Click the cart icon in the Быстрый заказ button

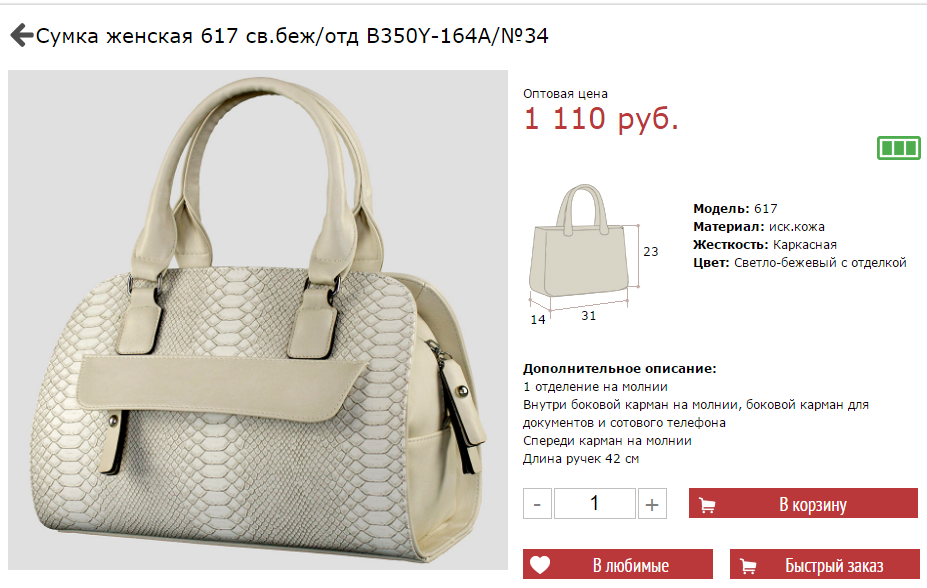tap(748, 566)
